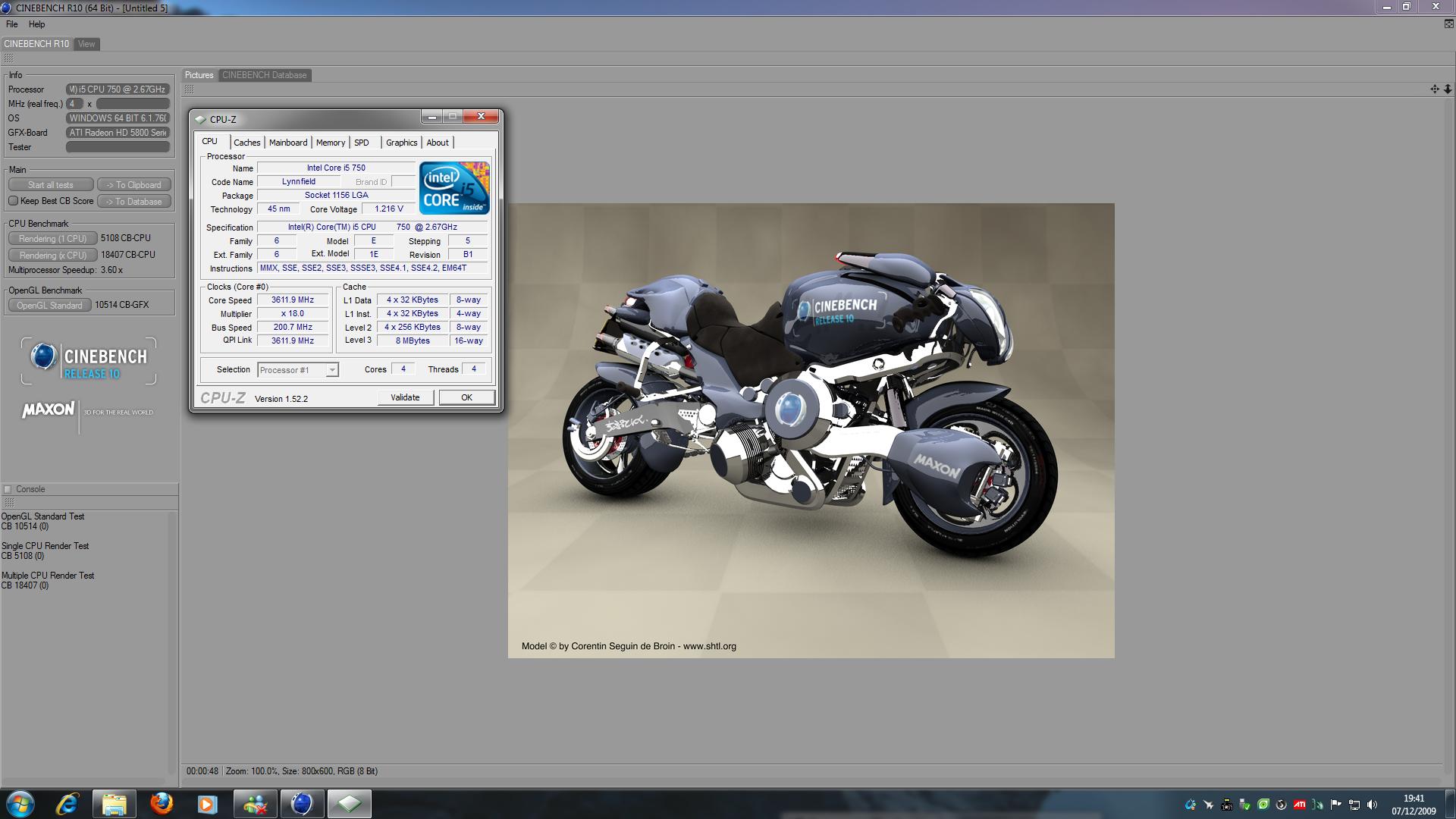Switch to the Cinebench taskbar button

tap(302, 804)
